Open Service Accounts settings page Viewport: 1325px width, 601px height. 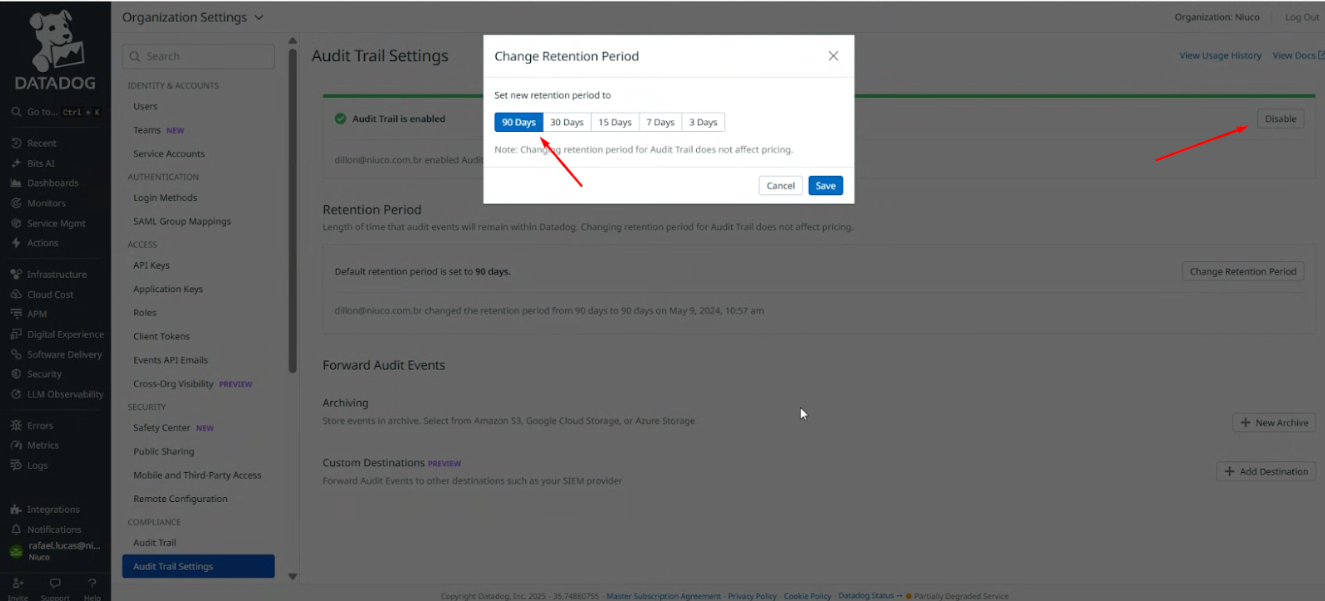tap(169, 154)
